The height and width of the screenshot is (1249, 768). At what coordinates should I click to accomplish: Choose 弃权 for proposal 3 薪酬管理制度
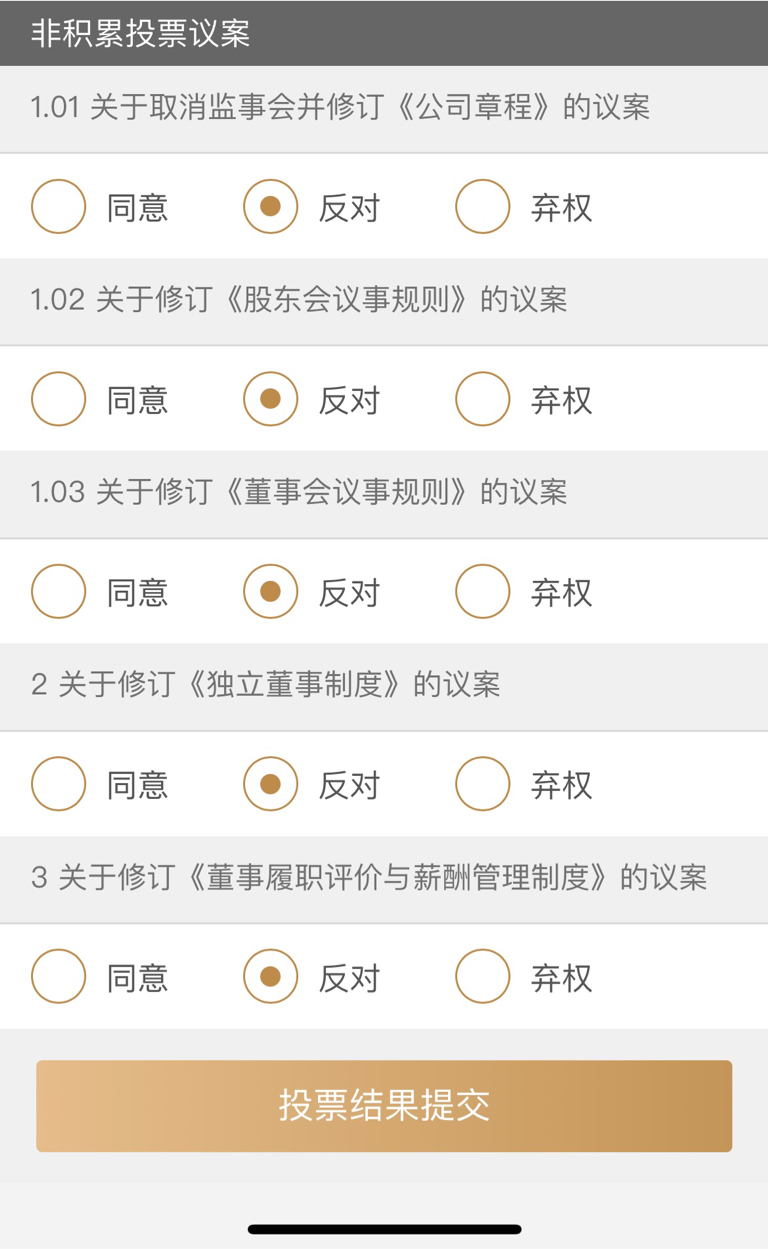[x=482, y=977]
